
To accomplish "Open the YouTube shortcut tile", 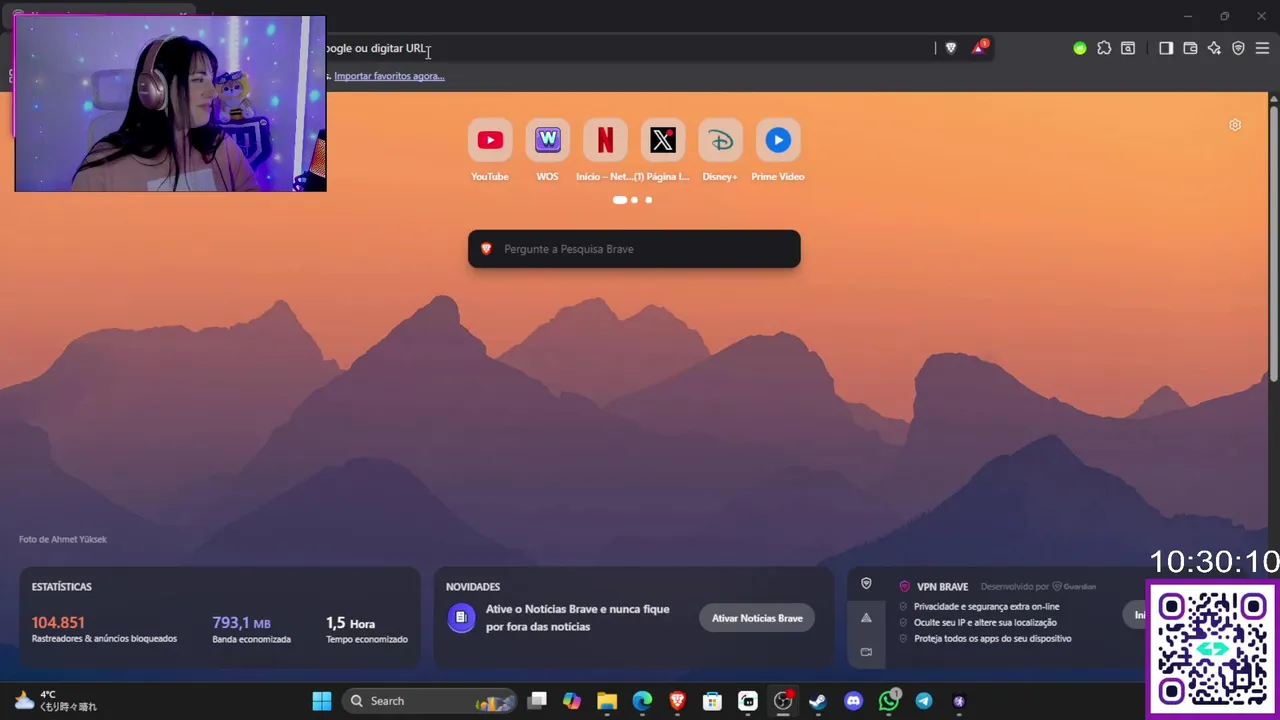I will coord(490,141).
